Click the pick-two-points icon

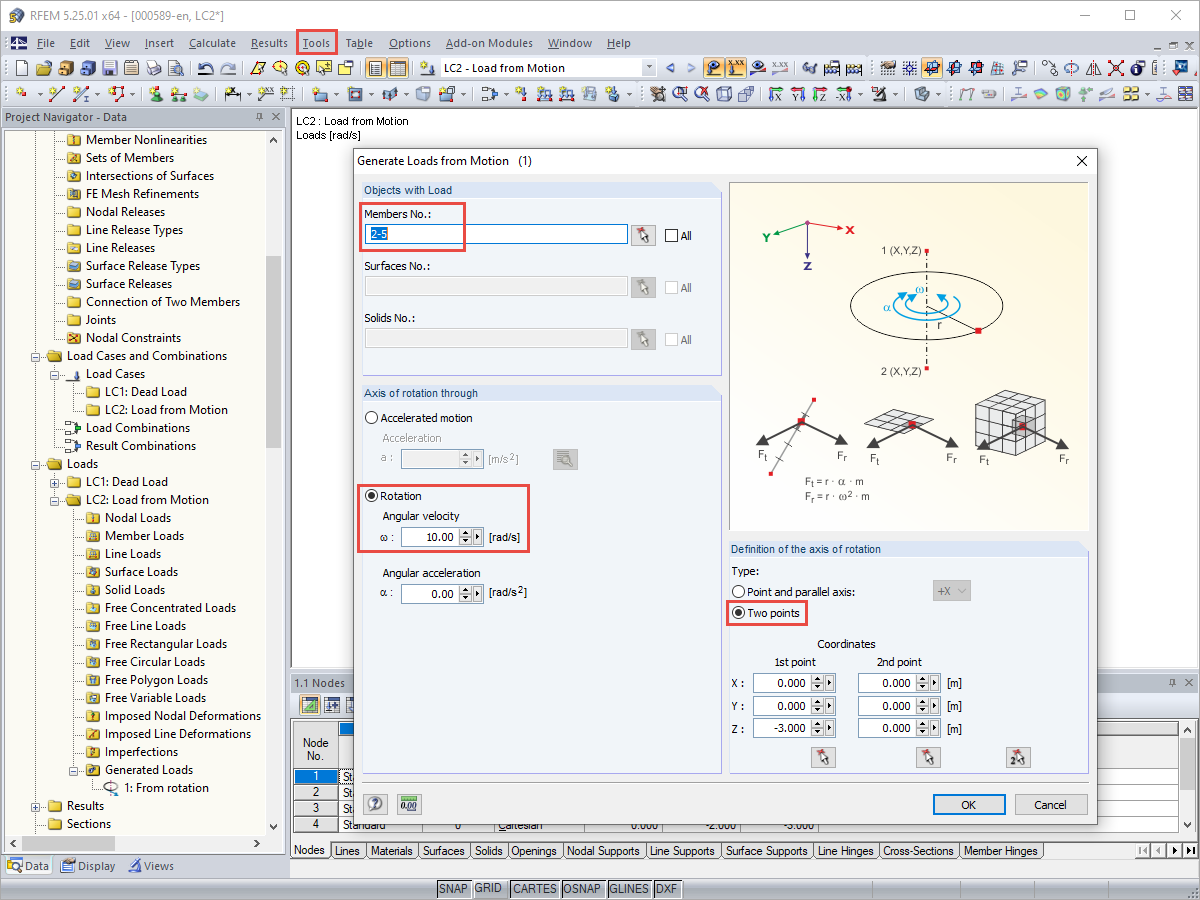coord(1018,756)
